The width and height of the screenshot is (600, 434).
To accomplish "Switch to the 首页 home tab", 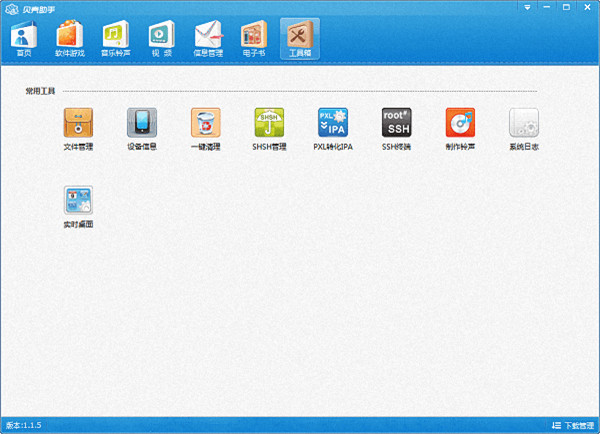I will [x=23, y=38].
